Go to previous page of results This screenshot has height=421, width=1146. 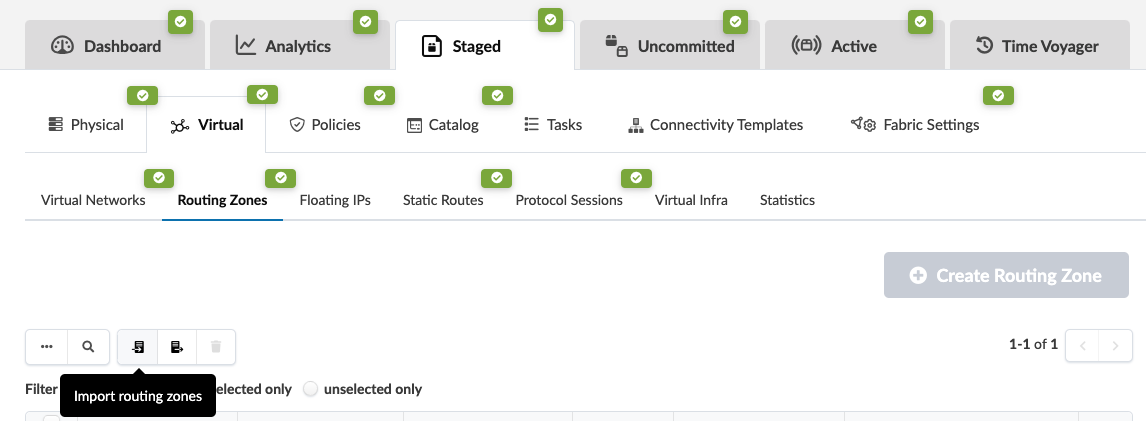1082,346
